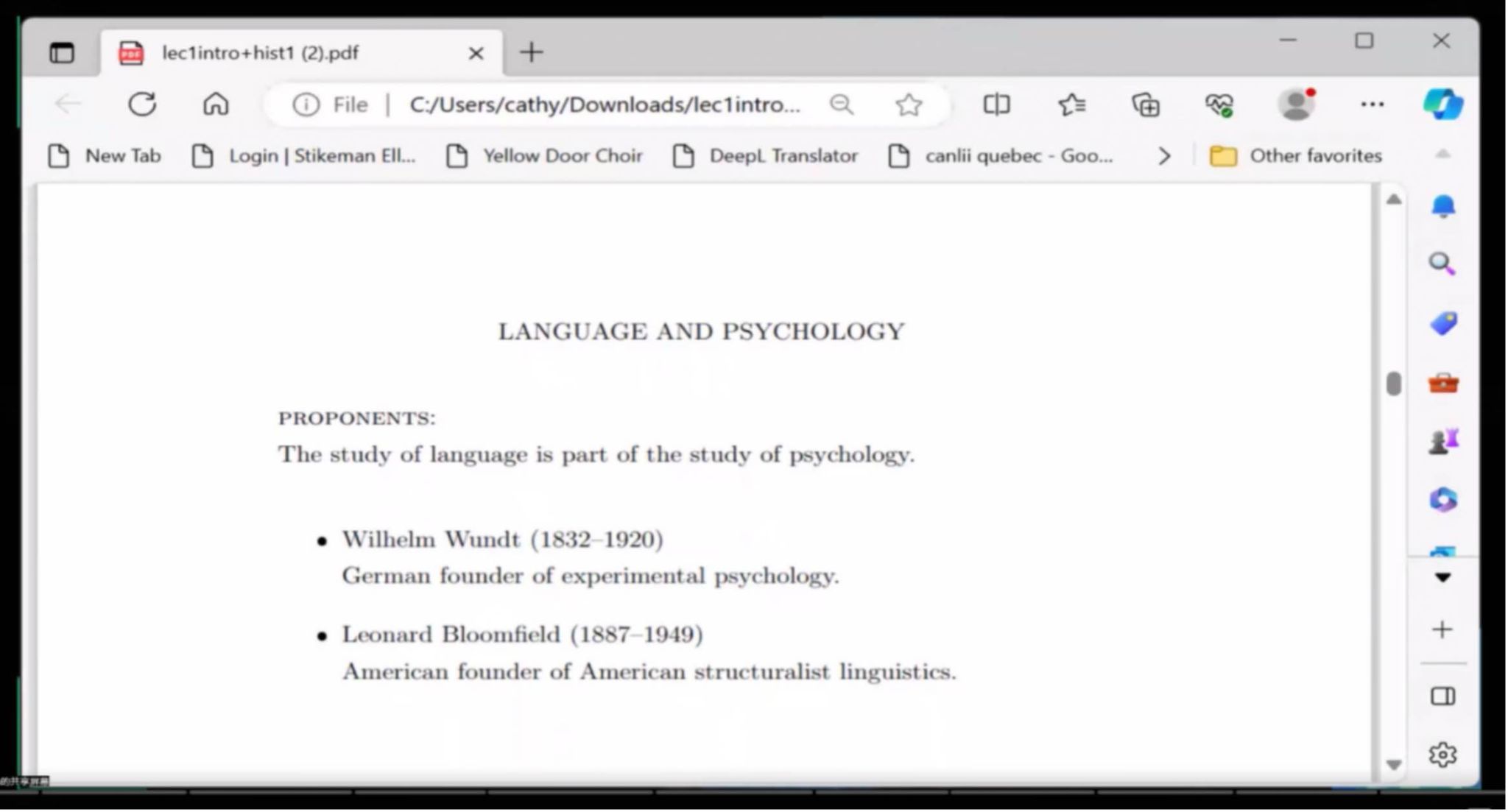This screenshot has height=812, width=1508.
Task: Open Browser essentials heart icon
Action: click(1219, 105)
